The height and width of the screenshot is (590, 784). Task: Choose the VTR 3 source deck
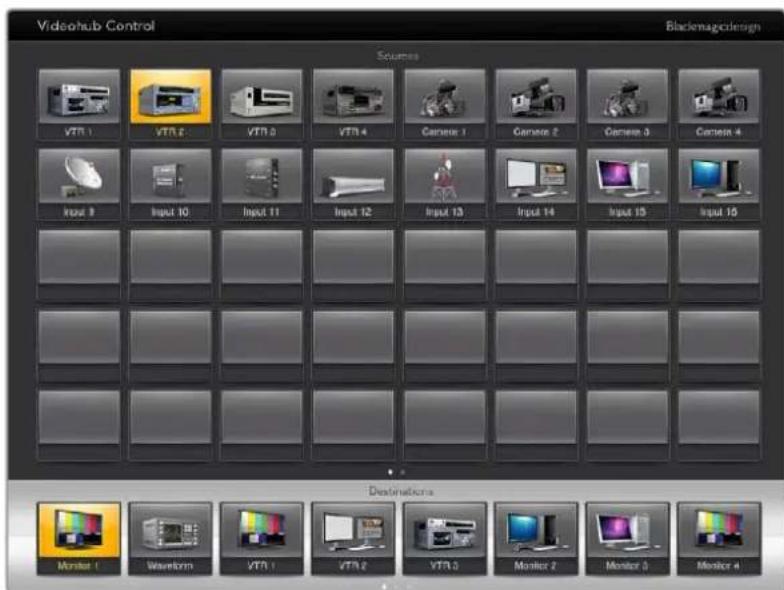(x=262, y=104)
